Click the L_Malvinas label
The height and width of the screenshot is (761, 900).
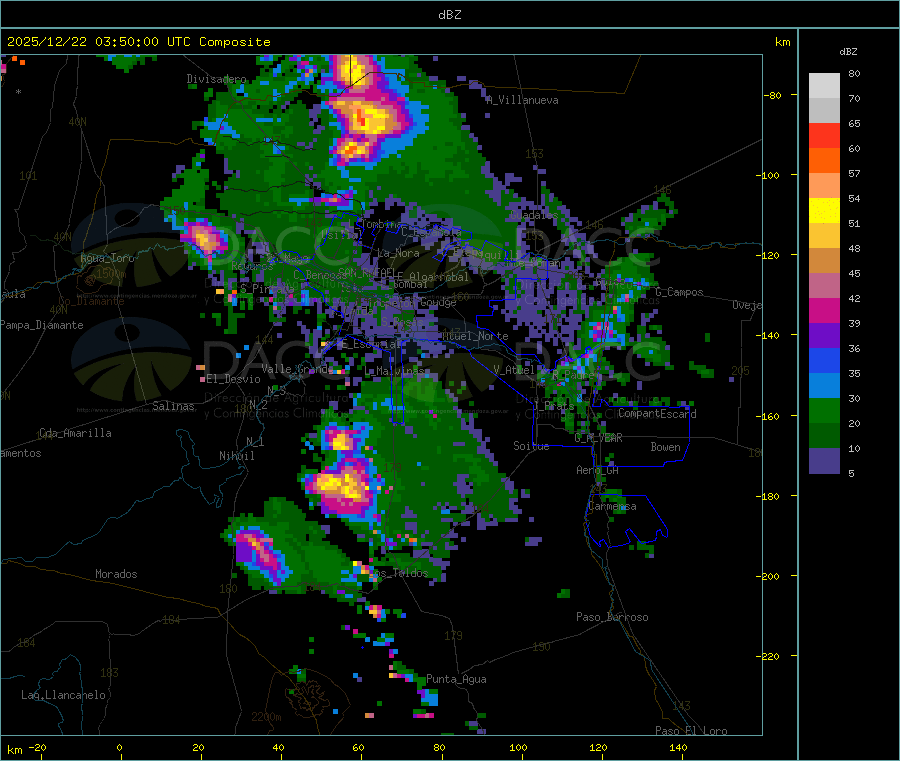click(395, 371)
